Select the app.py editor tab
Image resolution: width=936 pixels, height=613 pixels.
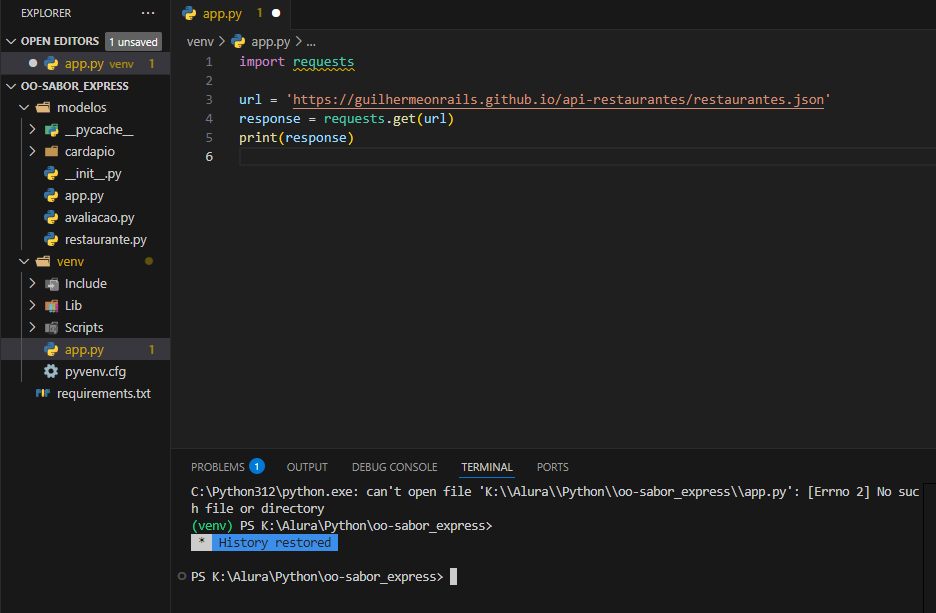point(231,13)
